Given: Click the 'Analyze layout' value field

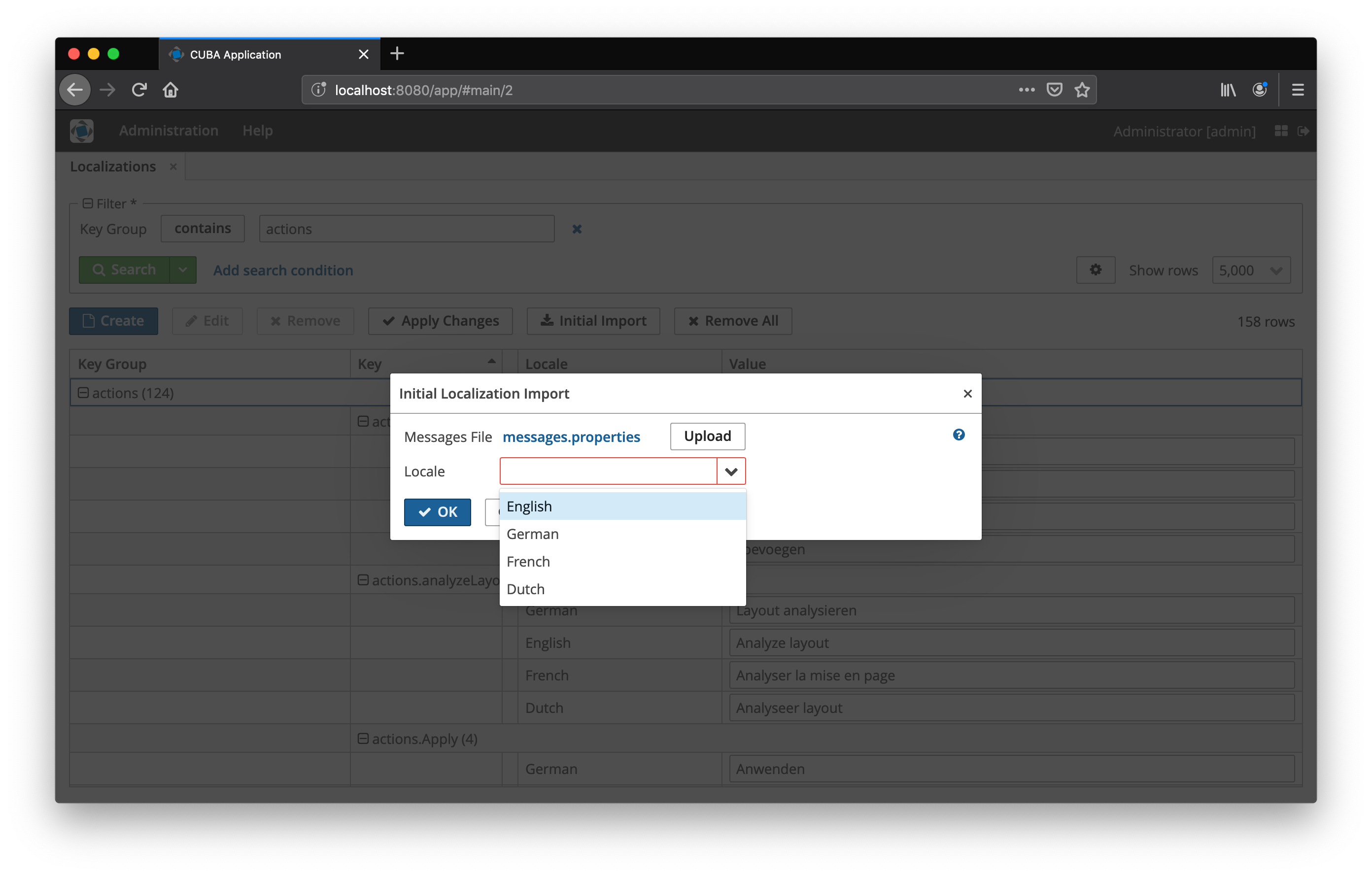Looking at the screenshot, I should pos(1011,642).
